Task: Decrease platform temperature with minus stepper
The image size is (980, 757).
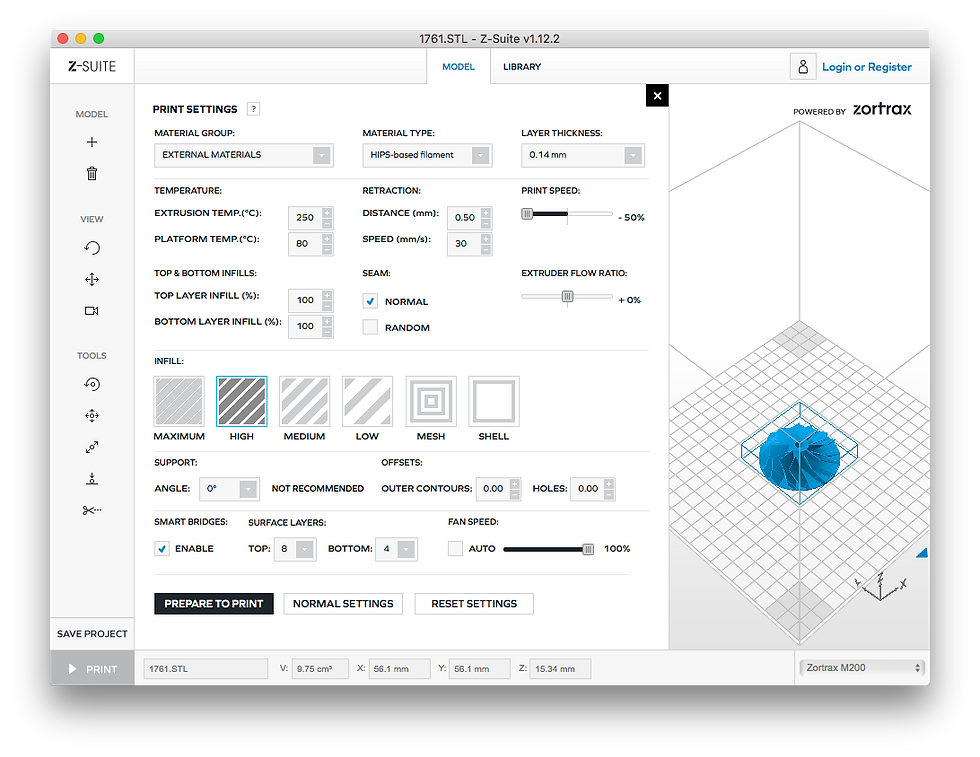Action: pyautogui.click(x=327, y=249)
